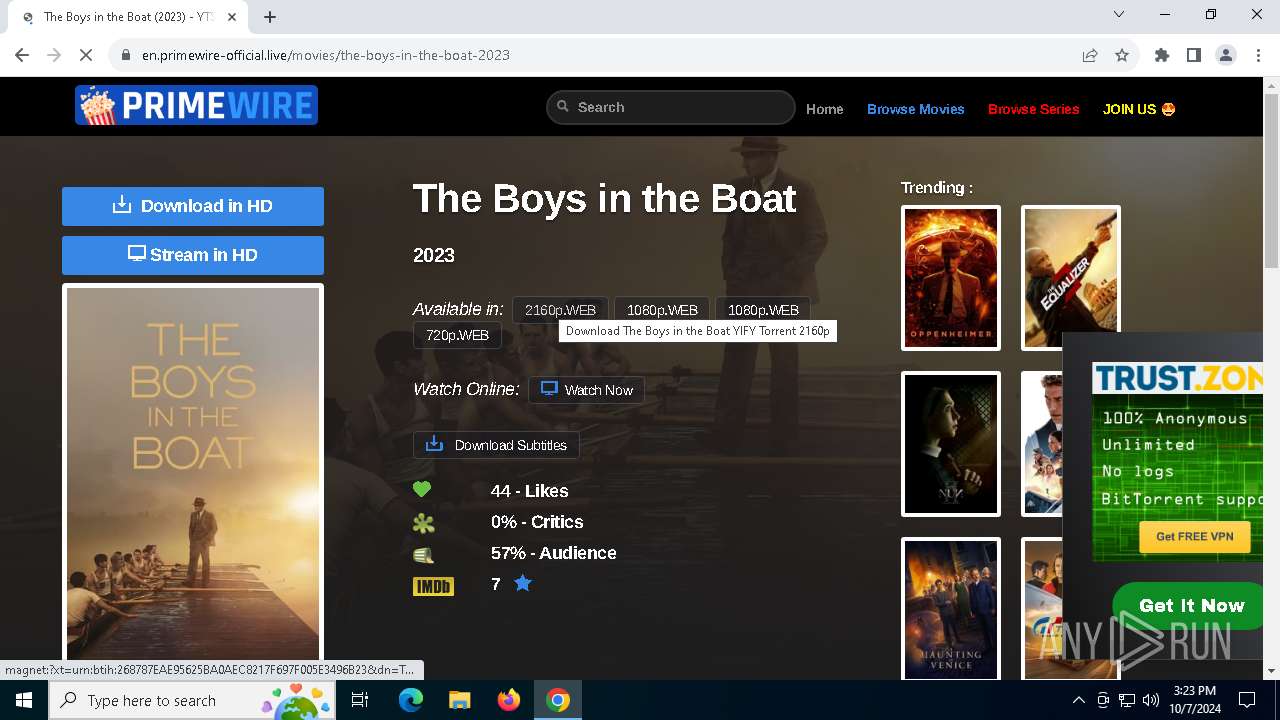Show hidden system tray icons
This screenshot has height=720, width=1280.
pyautogui.click(x=1078, y=700)
